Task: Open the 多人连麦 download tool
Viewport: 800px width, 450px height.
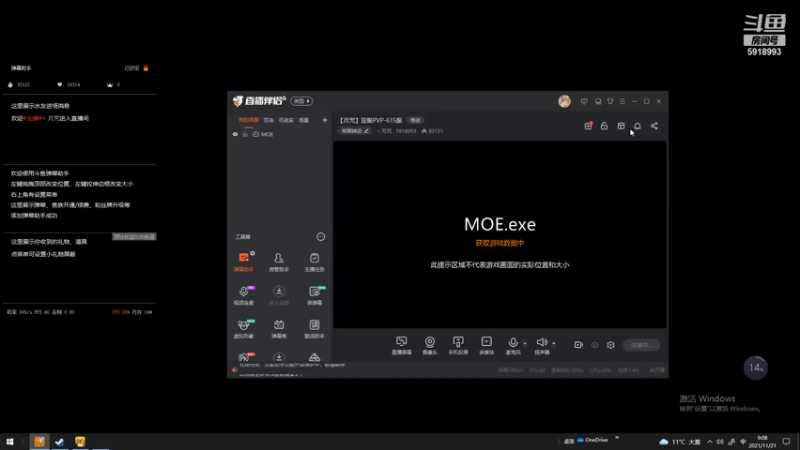Action: tap(279, 295)
